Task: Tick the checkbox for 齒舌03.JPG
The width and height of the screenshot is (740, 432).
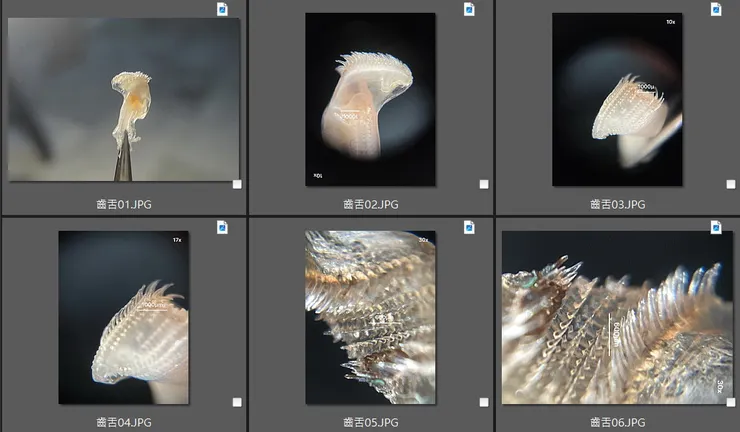Action: (x=731, y=184)
